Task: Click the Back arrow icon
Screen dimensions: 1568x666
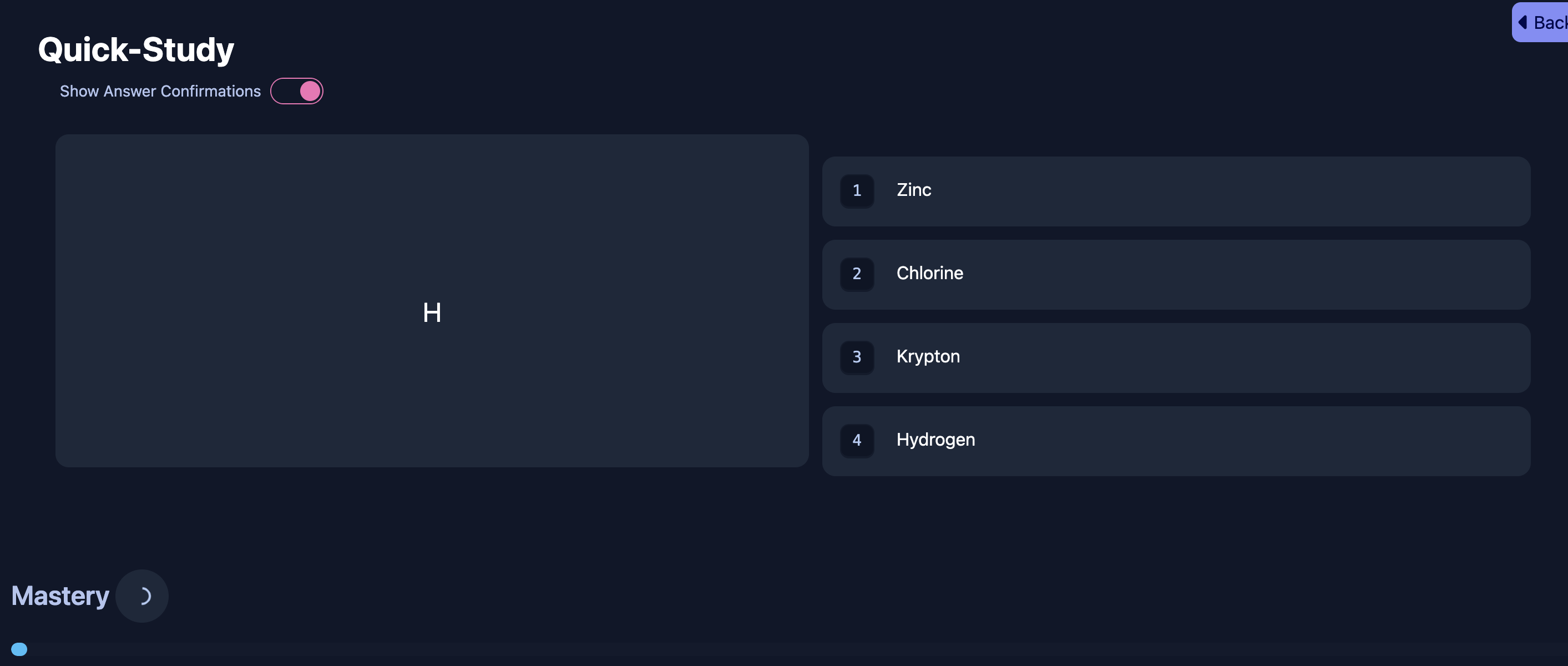Action: [1522, 23]
